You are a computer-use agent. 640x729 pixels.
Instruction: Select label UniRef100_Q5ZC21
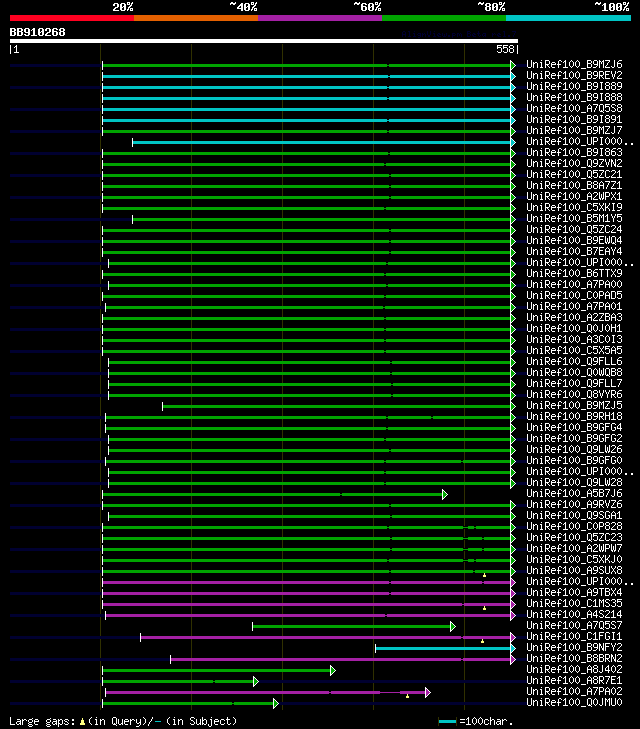[x=574, y=174]
